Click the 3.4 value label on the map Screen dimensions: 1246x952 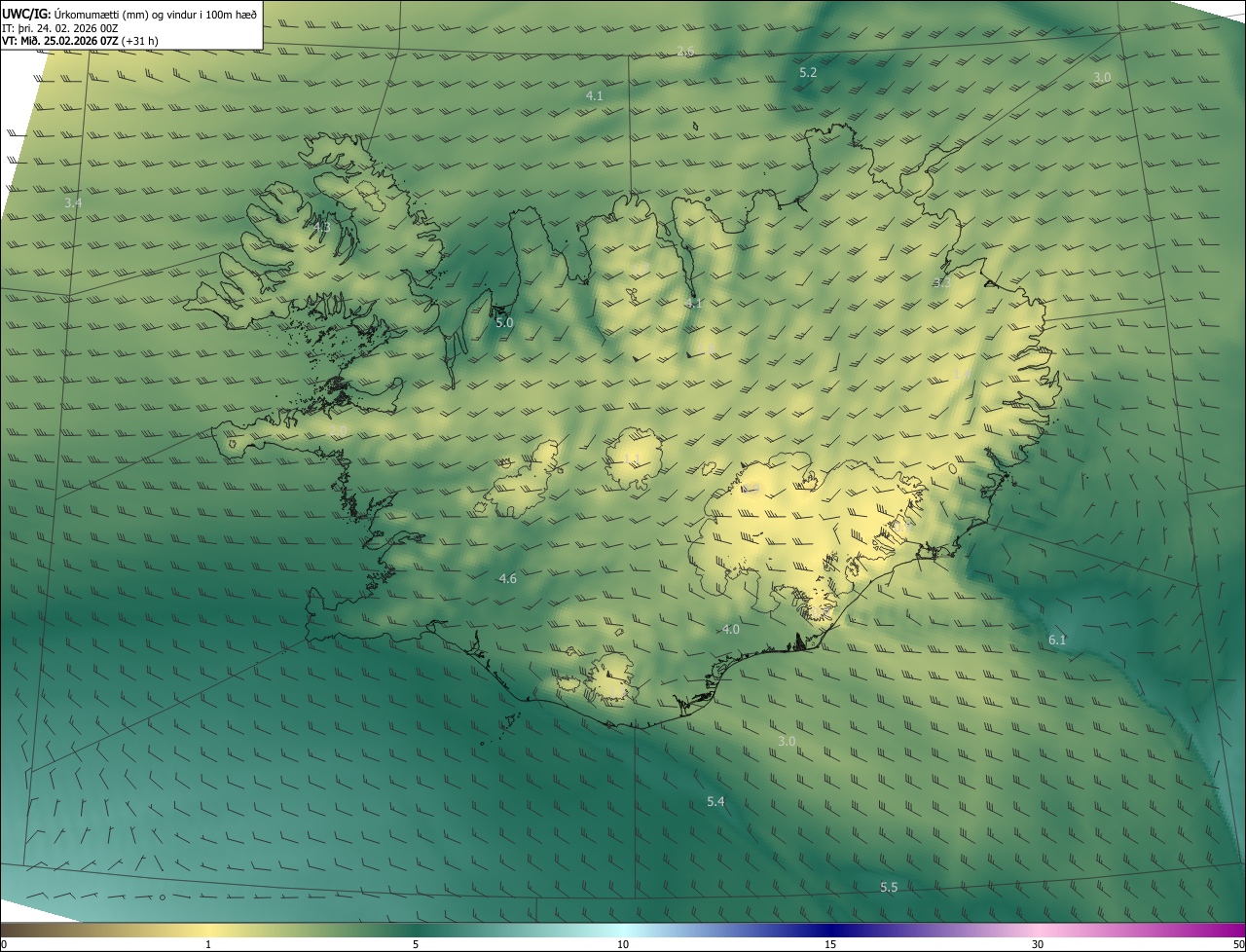73,202
